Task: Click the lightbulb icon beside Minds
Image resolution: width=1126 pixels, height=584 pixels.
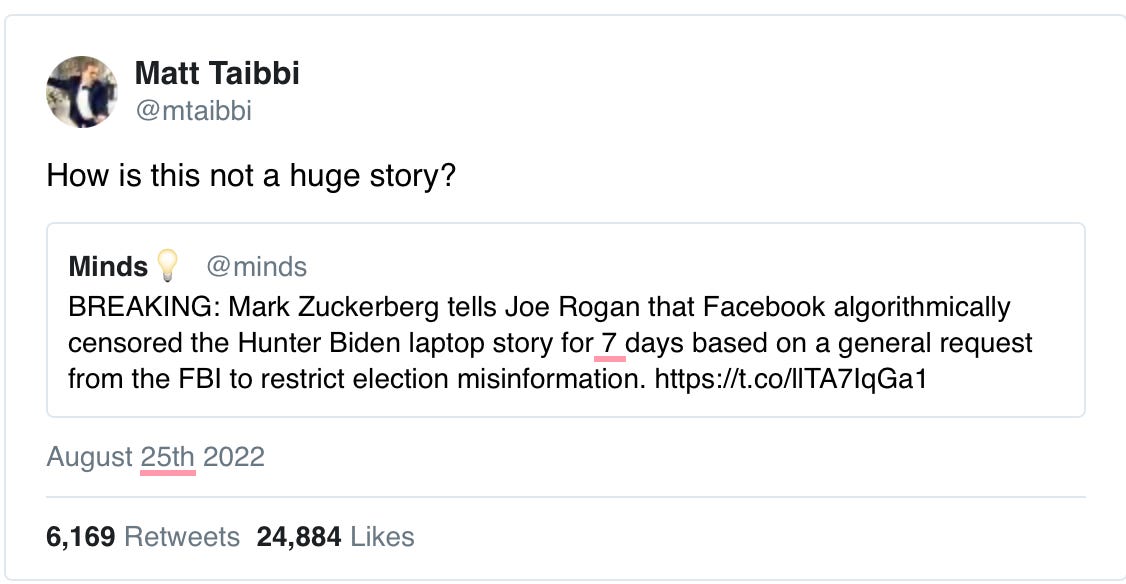Action: [166, 266]
